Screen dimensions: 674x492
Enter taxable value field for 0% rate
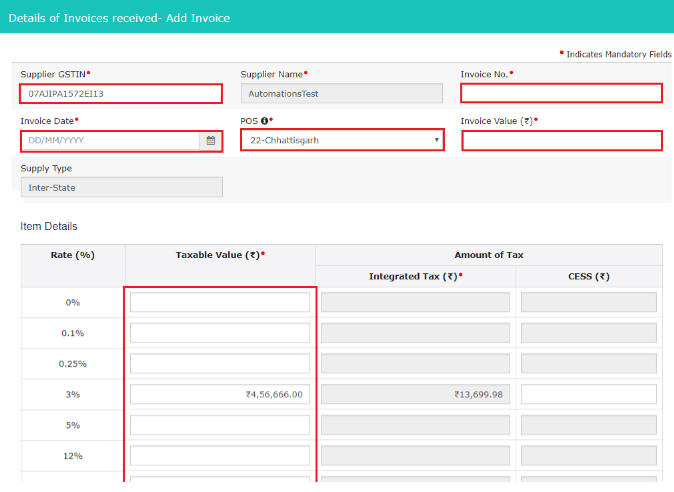(220, 302)
